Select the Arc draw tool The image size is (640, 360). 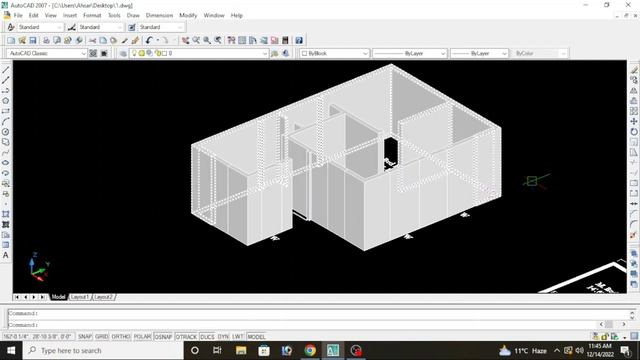coord(6,122)
